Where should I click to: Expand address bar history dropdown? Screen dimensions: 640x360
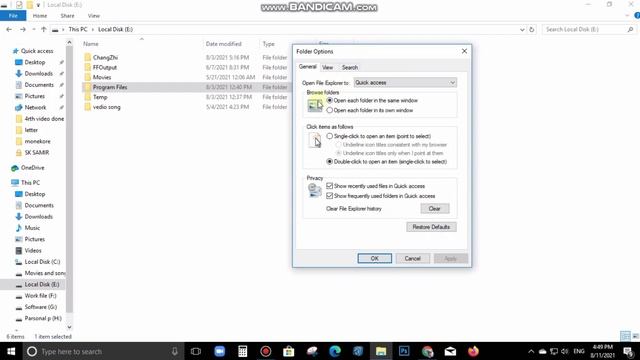[522, 29]
